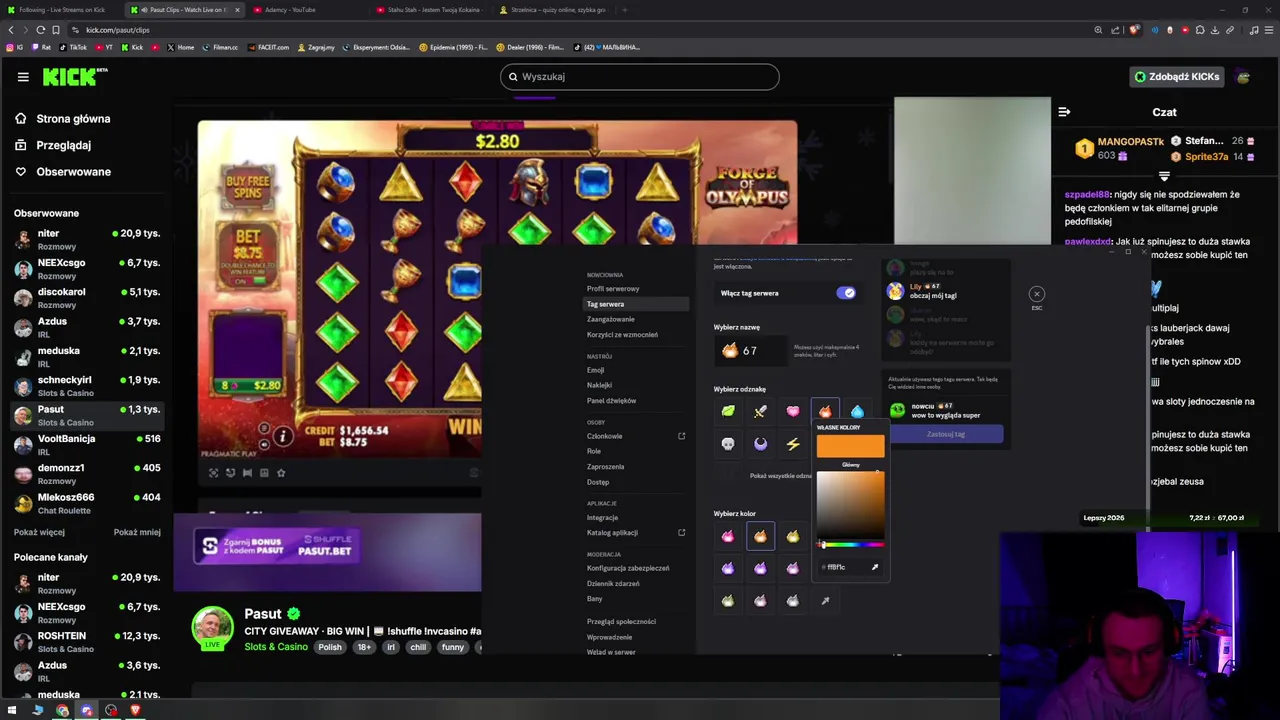Collapse the chat panel arrow icon
The width and height of the screenshot is (1280, 720).
tap(1064, 112)
